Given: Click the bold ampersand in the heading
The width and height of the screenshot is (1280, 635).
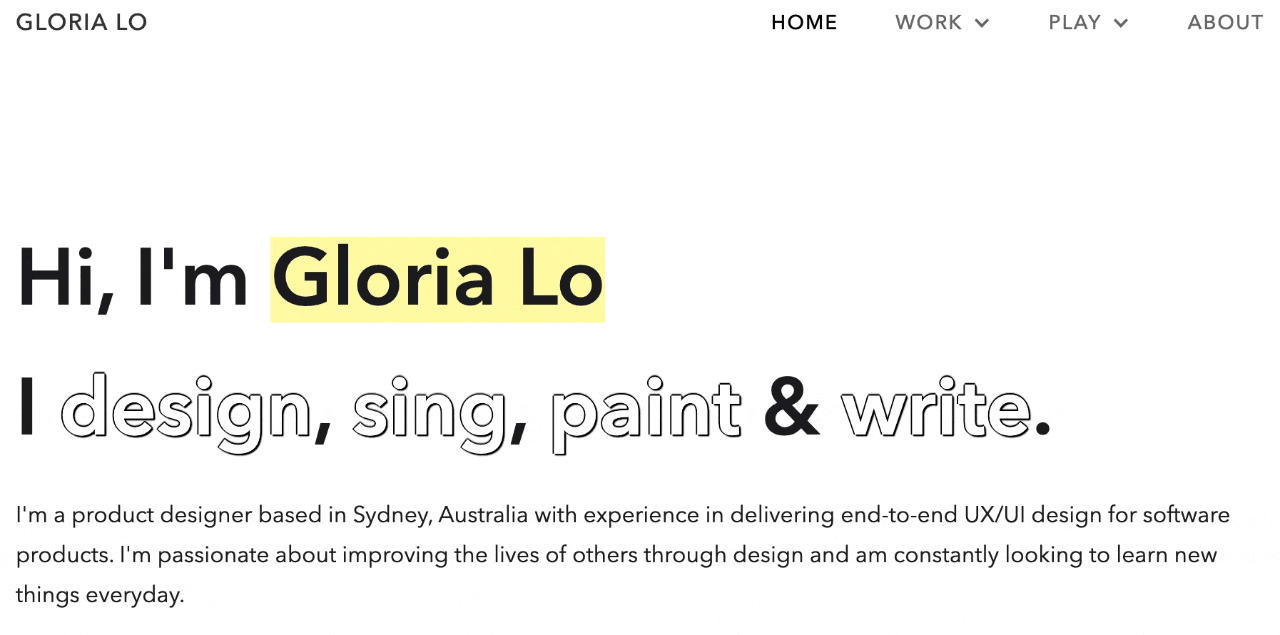Looking at the screenshot, I should click(791, 410).
